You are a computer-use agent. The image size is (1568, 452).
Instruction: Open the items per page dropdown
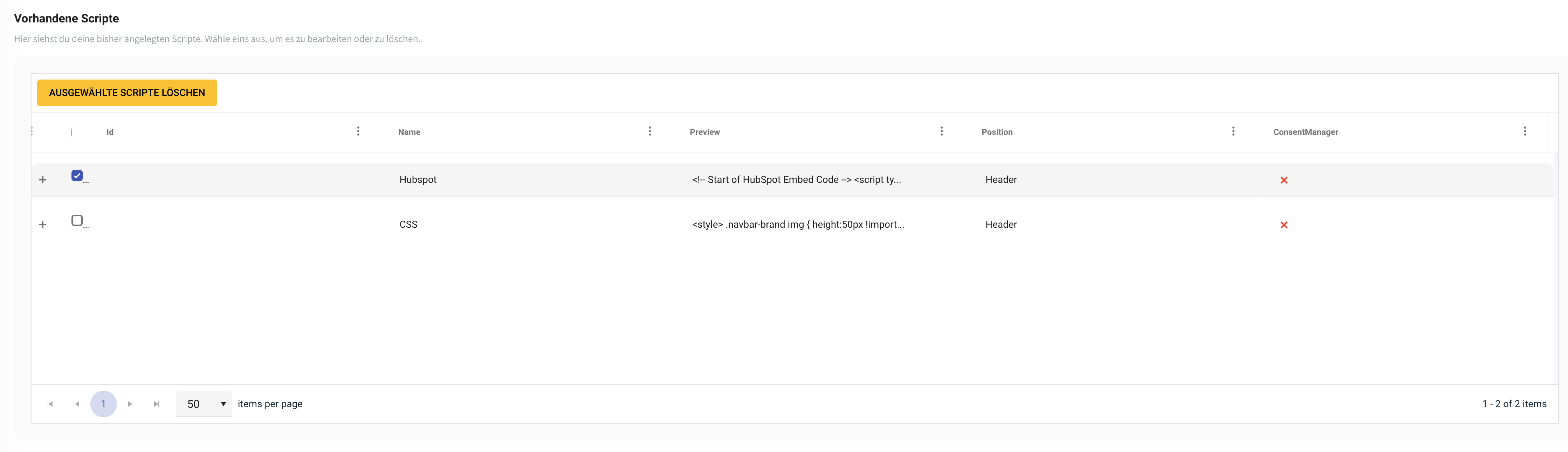(x=203, y=404)
